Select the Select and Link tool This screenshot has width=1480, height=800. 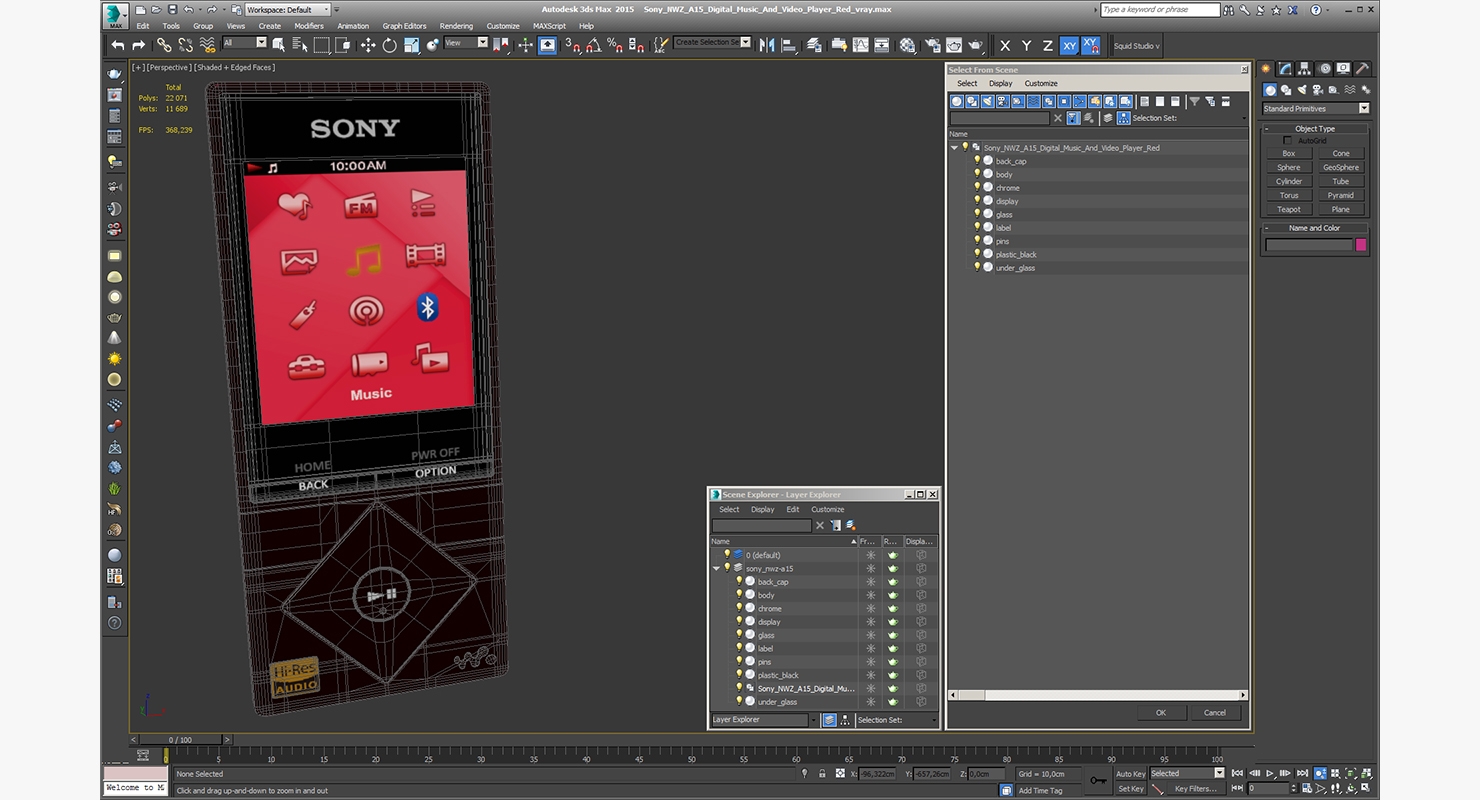[x=164, y=45]
